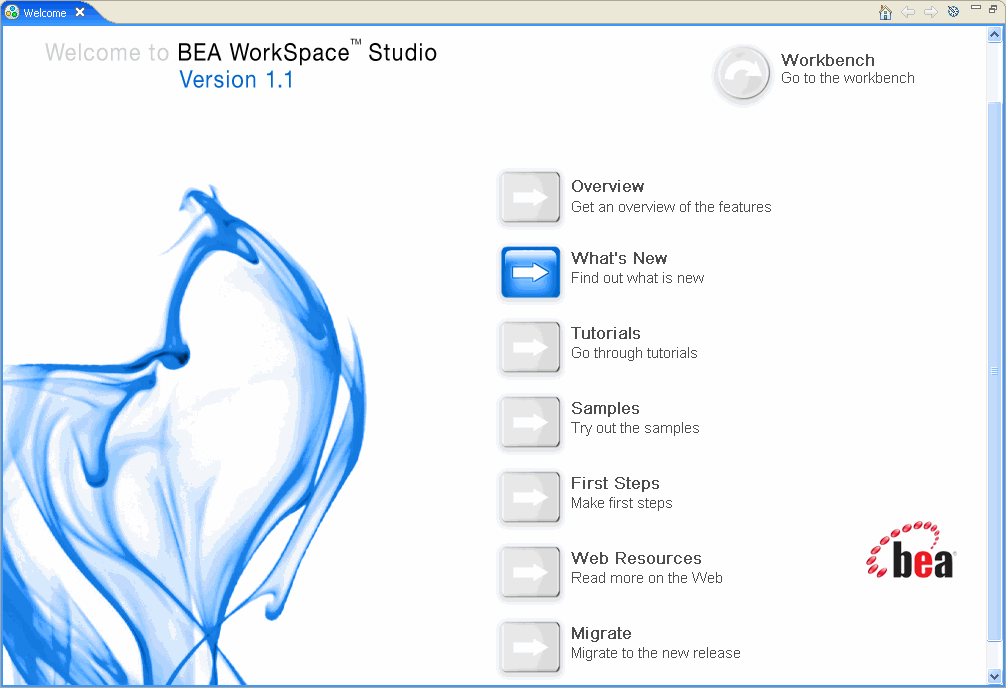Click the Overview arrow icon

[531, 198]
